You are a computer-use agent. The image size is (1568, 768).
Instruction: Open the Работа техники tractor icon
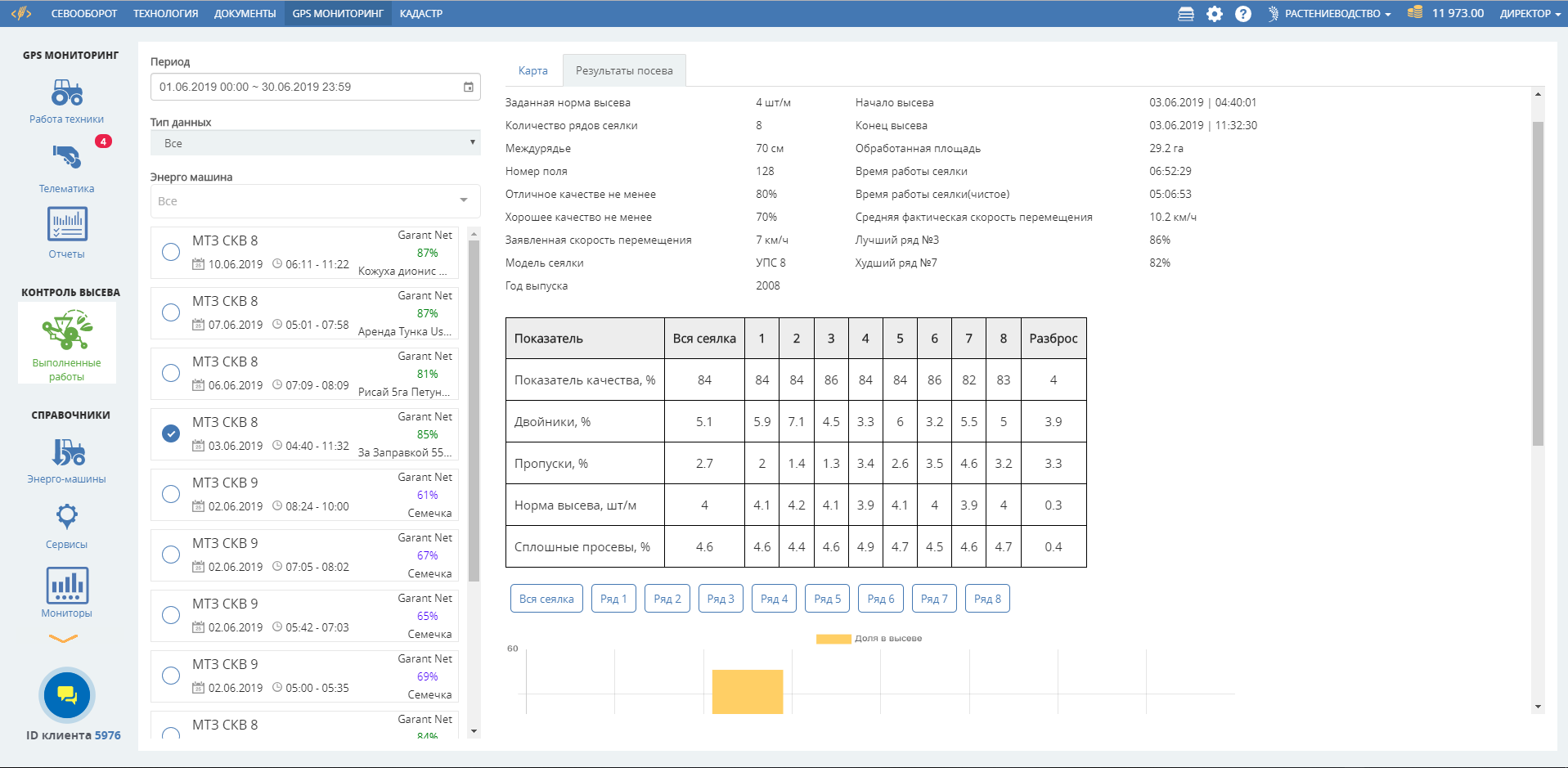coord(67,93)
